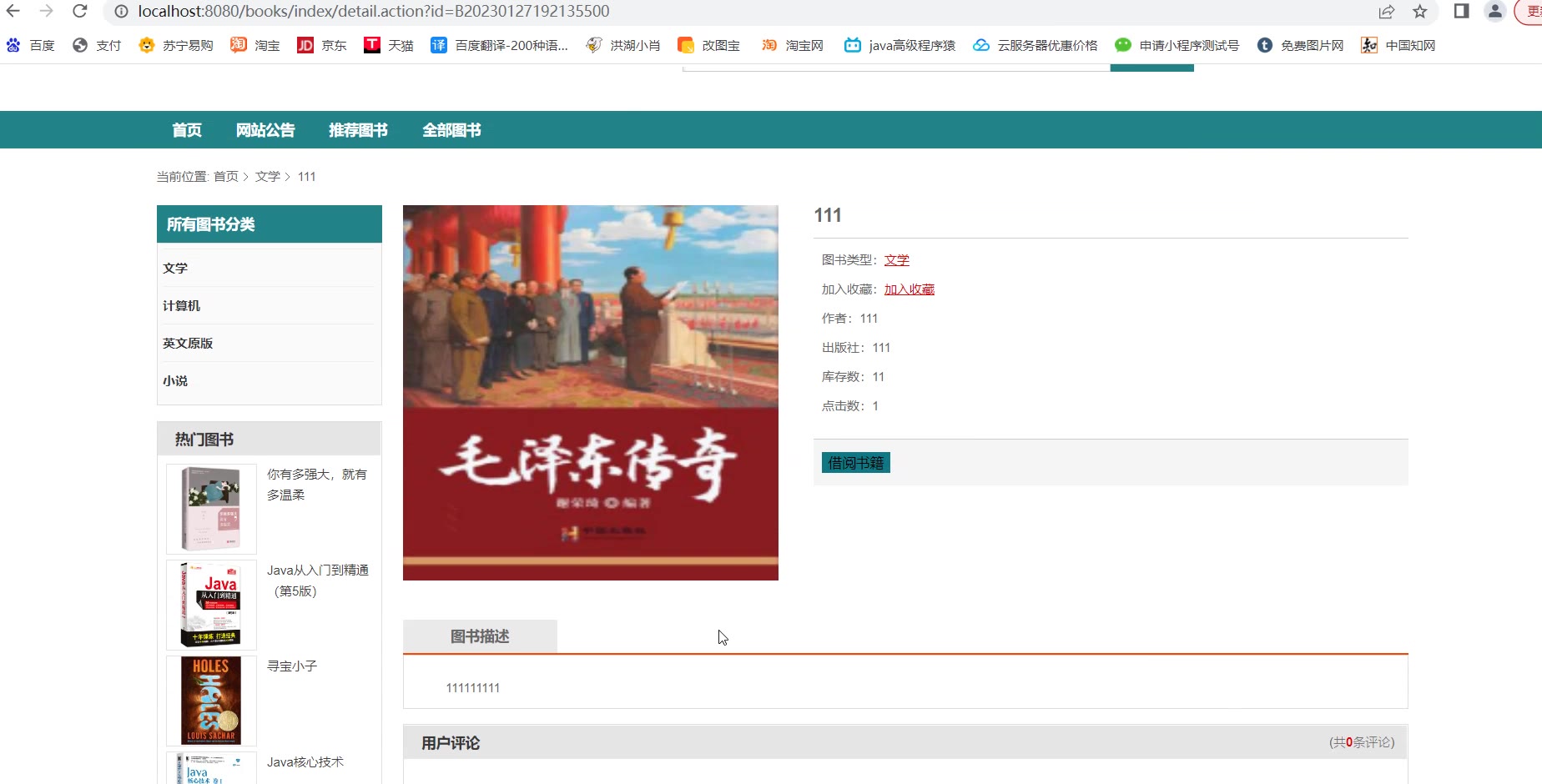Click the 文学 book type link
The image size is (1542, 784).
pyautogui.click(x=897, y=260)
